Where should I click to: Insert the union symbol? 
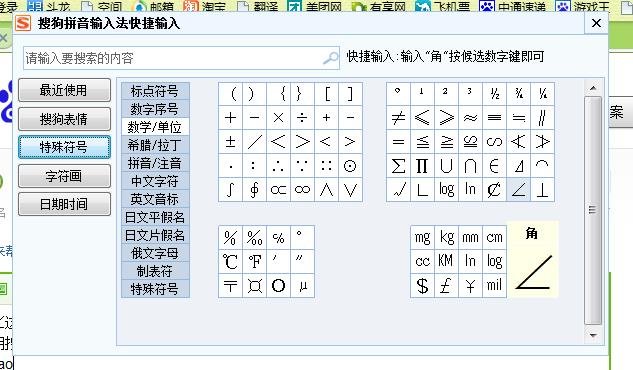(x=446, y=166)
